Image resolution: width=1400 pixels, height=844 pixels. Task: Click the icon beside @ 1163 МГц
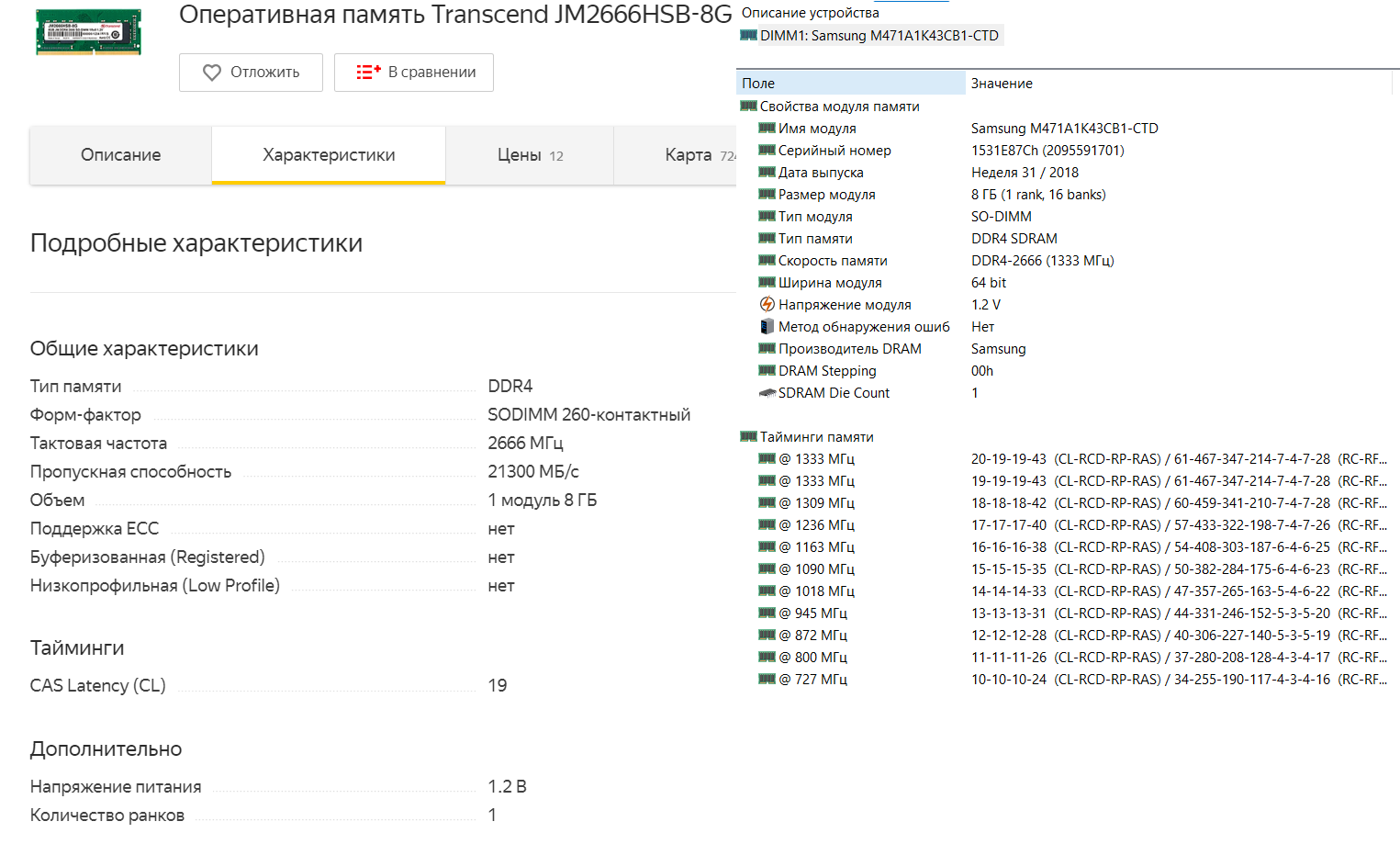767,546
